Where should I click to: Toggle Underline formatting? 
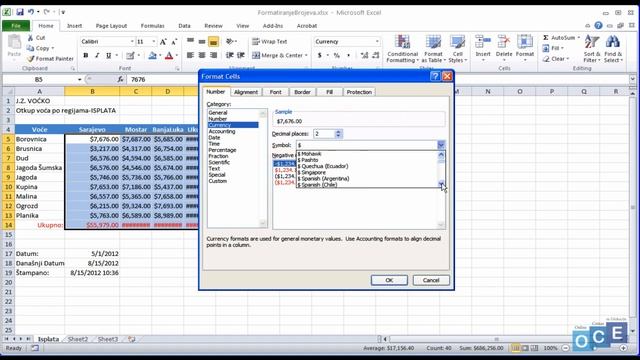(x=108, y=55)
